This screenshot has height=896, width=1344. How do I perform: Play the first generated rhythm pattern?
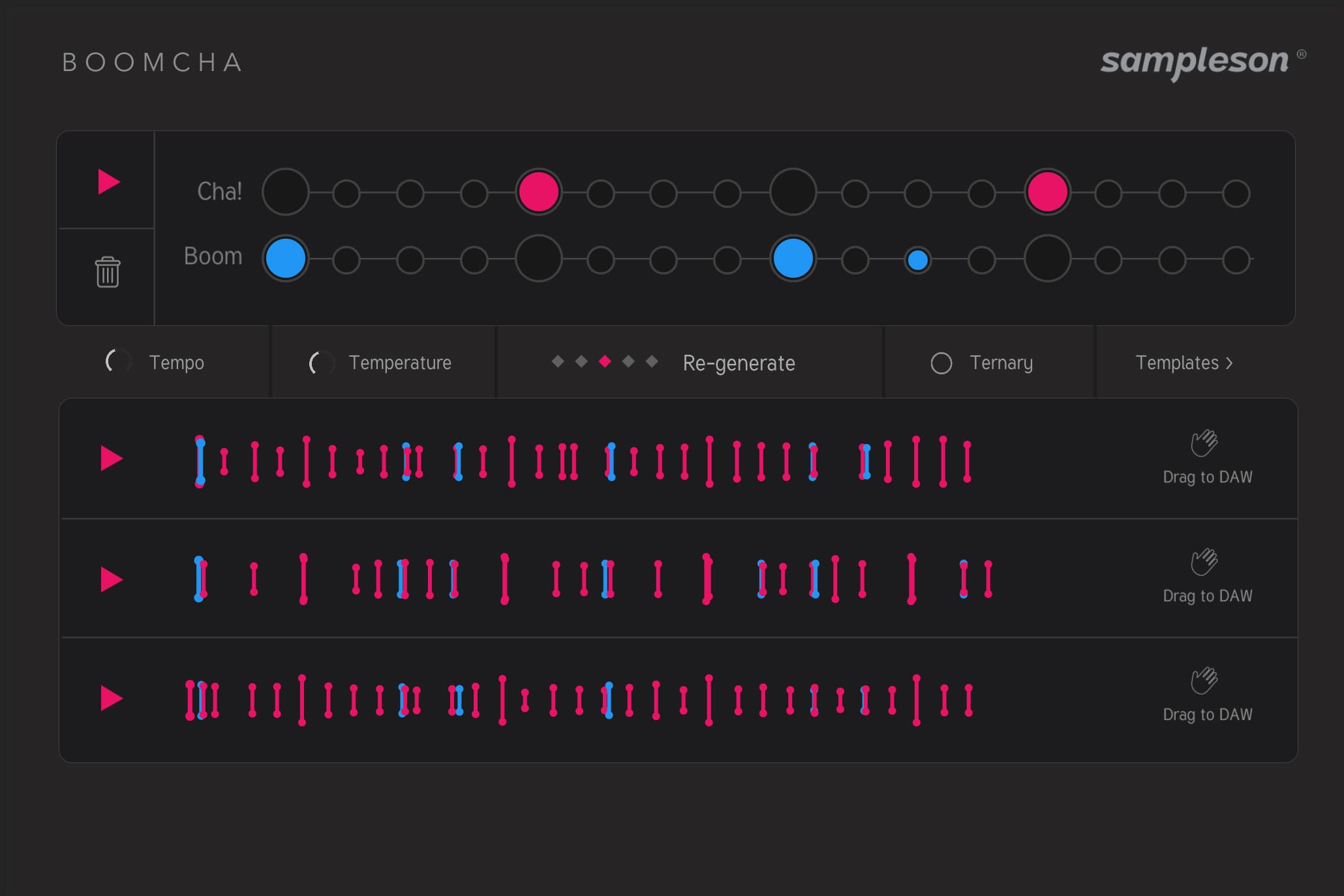112,458
